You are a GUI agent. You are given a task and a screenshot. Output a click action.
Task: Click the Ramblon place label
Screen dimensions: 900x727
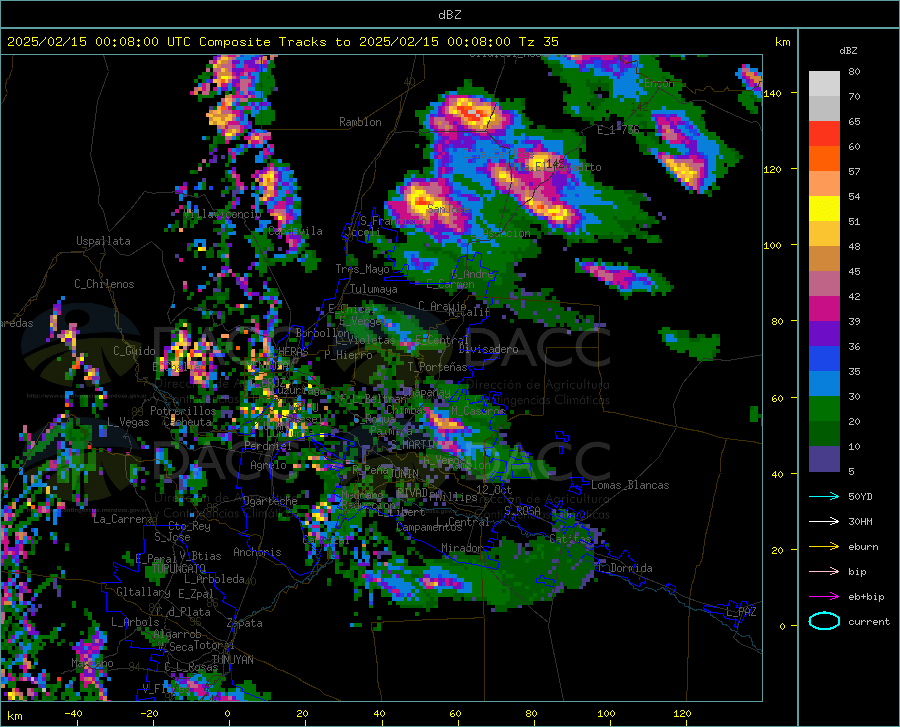click(x=360, y=122)
